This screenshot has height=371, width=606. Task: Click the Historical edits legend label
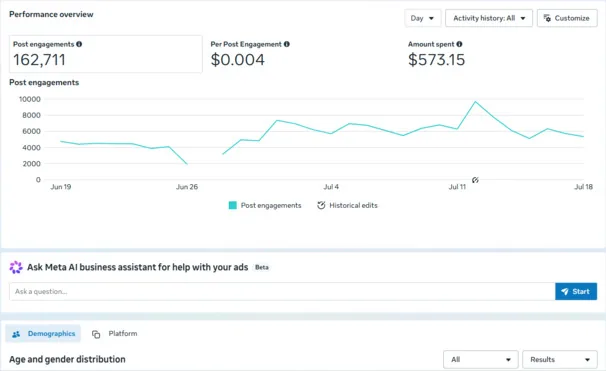353,206
